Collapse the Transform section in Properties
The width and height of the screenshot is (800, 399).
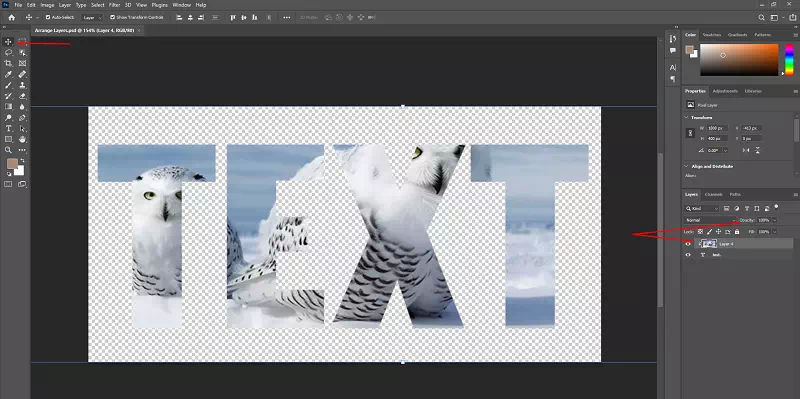click(687, 117)
